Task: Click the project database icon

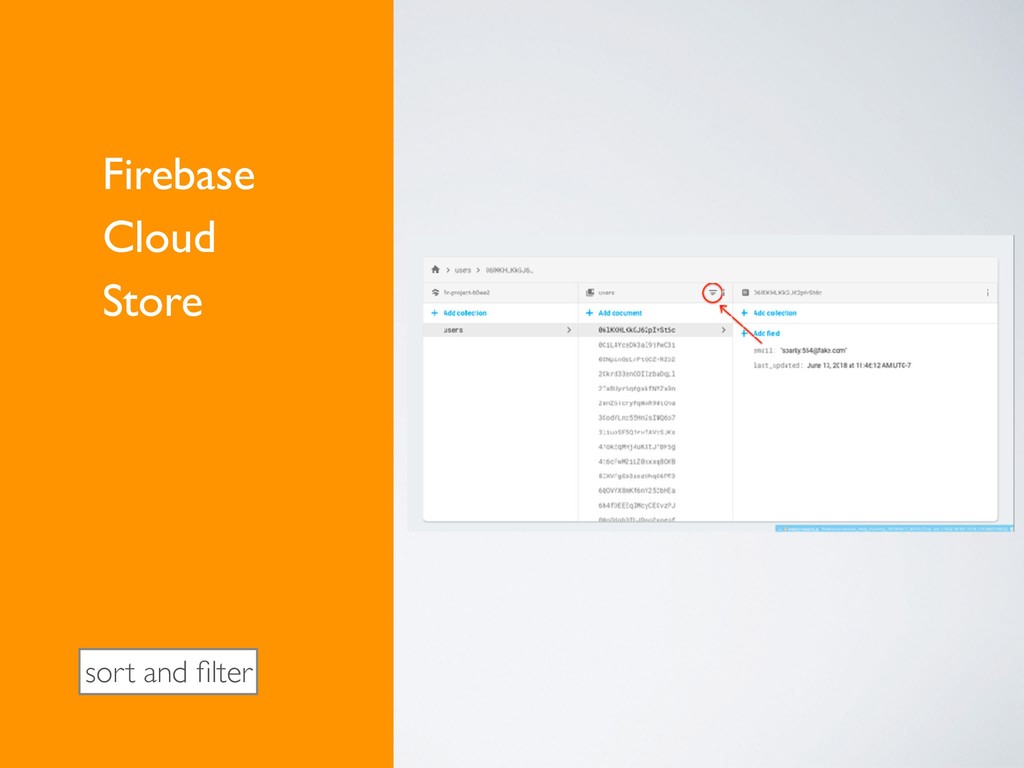Action: click(436, 293)
